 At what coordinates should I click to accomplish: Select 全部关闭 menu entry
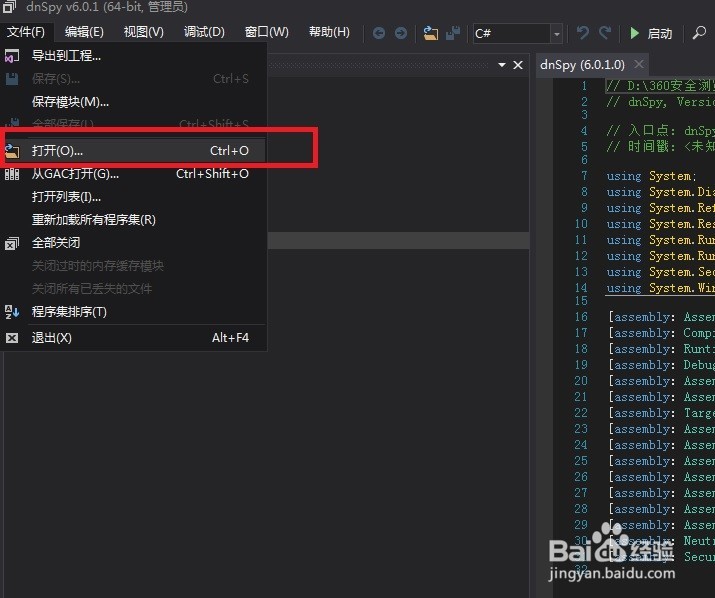134,243
